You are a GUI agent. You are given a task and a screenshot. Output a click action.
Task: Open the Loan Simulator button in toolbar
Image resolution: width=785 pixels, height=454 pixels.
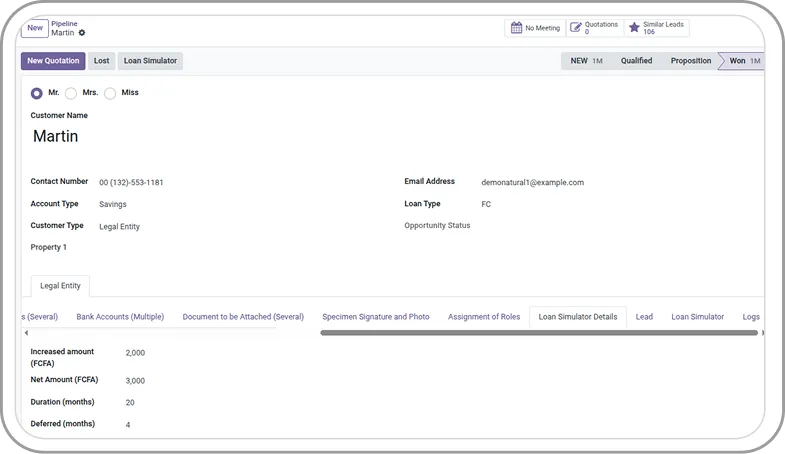[150, 61]
